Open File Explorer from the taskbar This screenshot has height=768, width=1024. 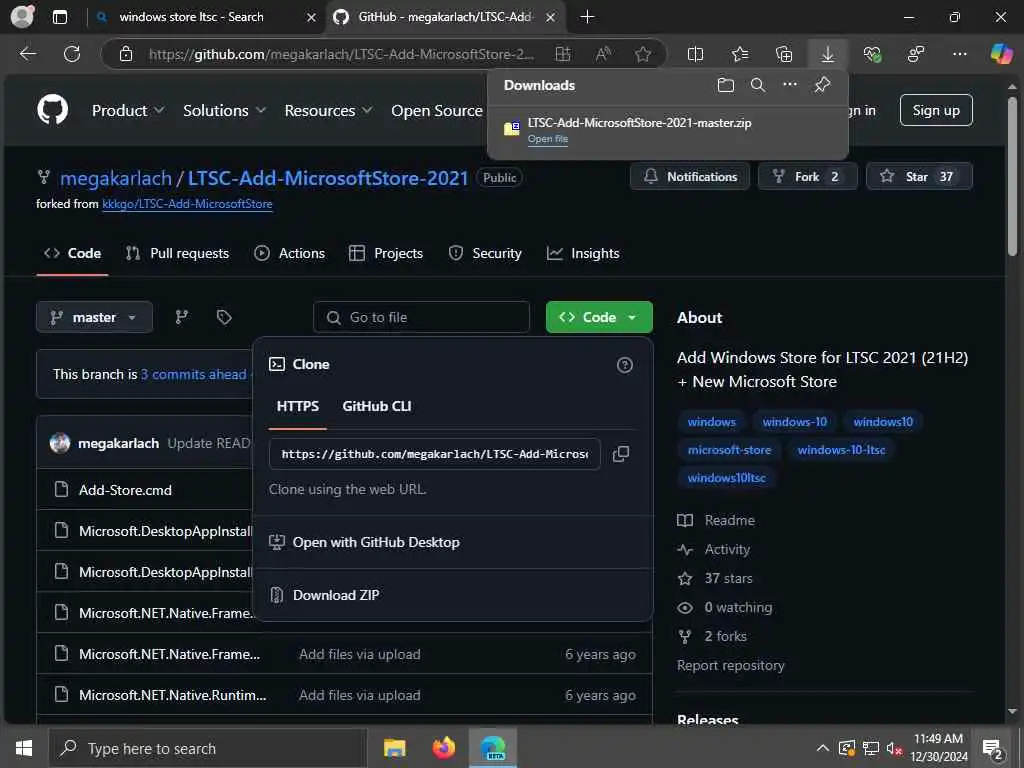394,748
